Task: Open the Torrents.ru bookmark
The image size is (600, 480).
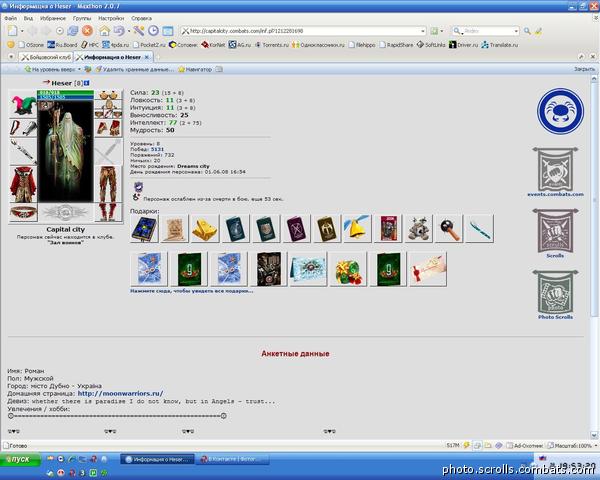Action: click(271, 45)
